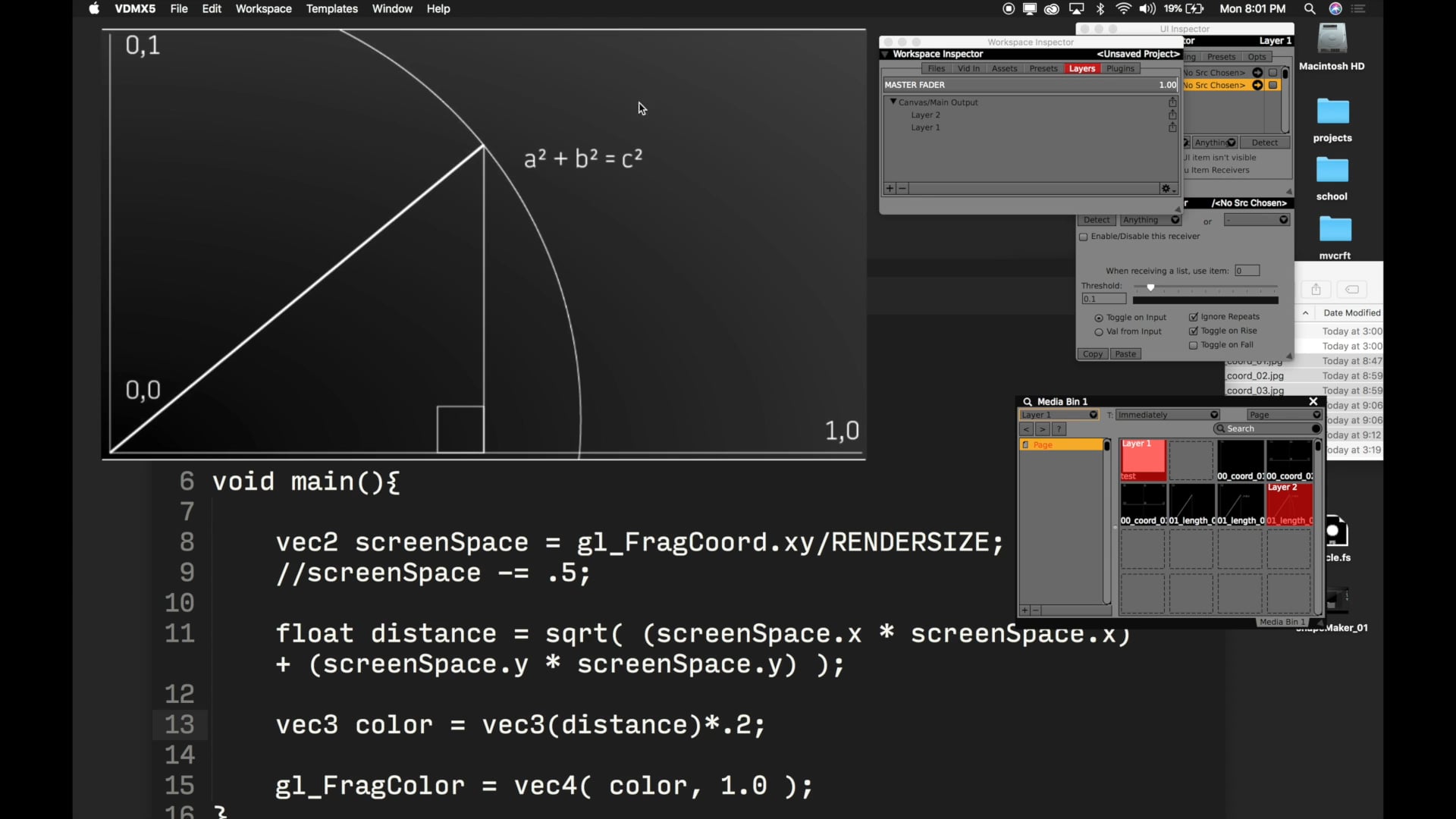Open the Templates menu

point(331,9)
